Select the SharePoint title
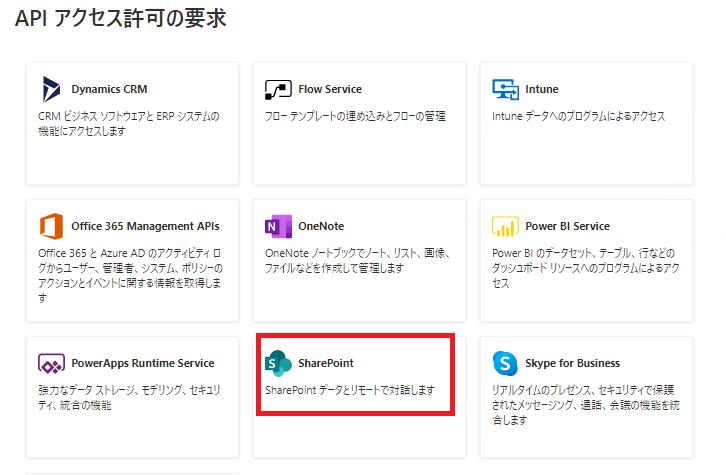The image size is (726, 475). (x=326, y=363)
